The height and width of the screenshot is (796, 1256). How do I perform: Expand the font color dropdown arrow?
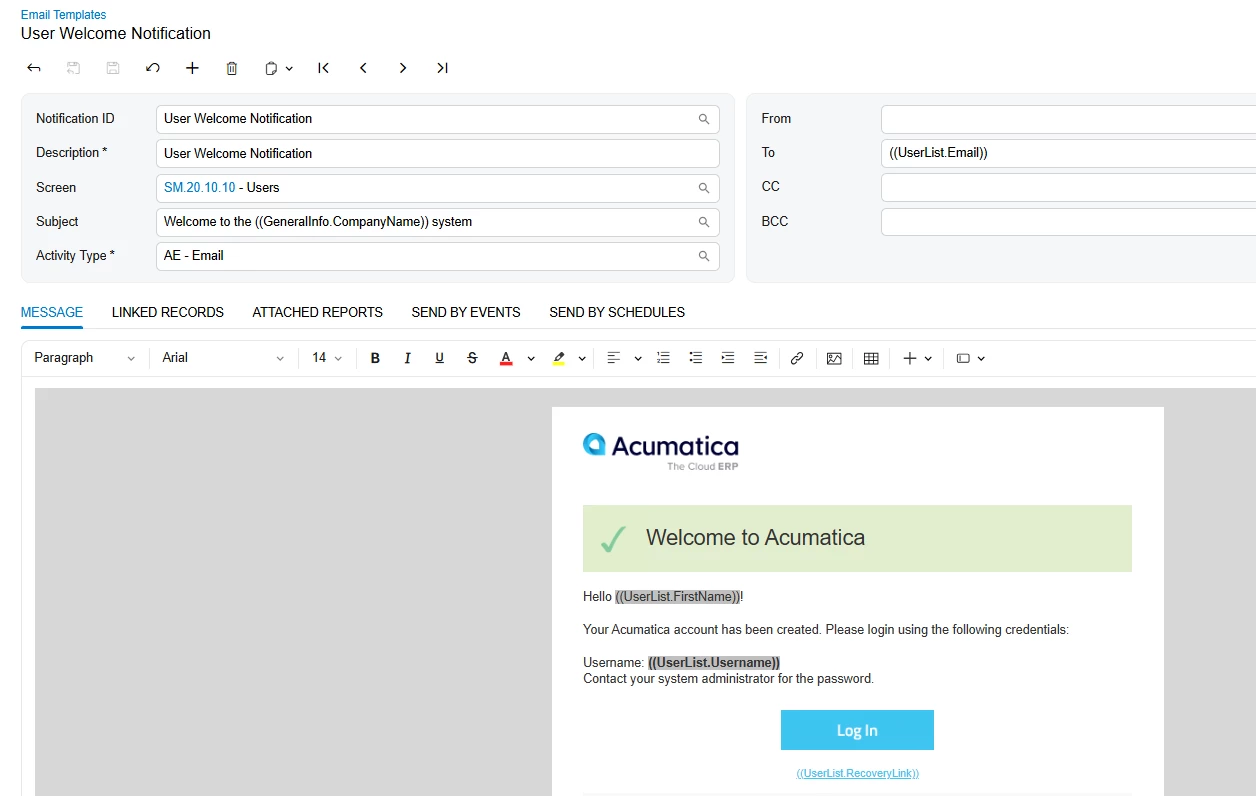point(531,358)
